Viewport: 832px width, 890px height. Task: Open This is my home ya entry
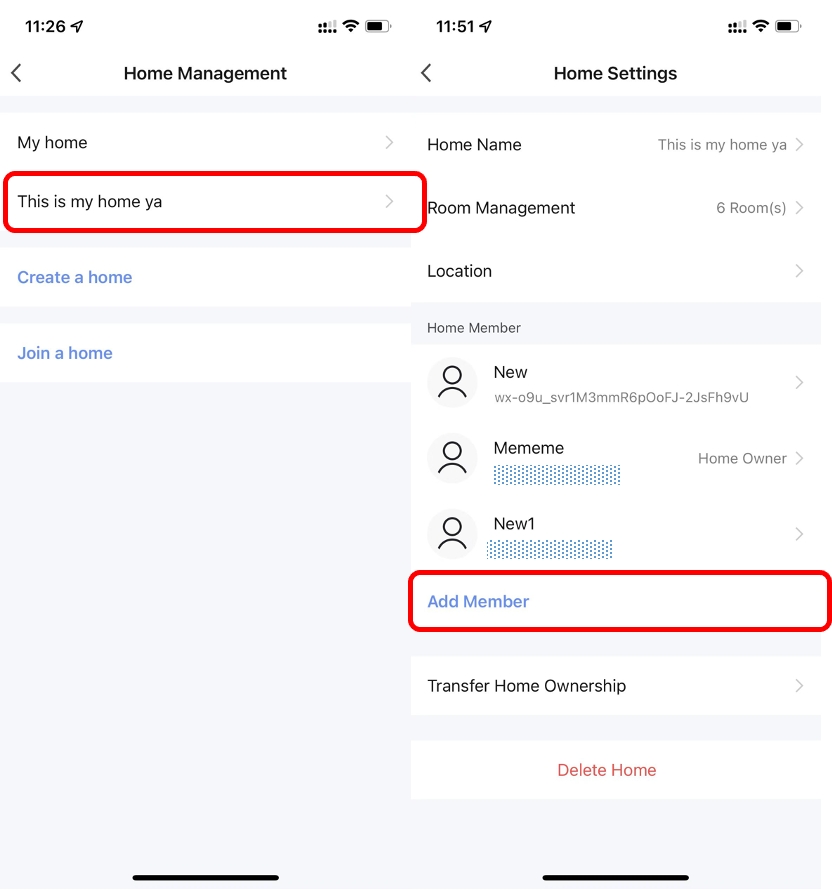pos(205,202)
